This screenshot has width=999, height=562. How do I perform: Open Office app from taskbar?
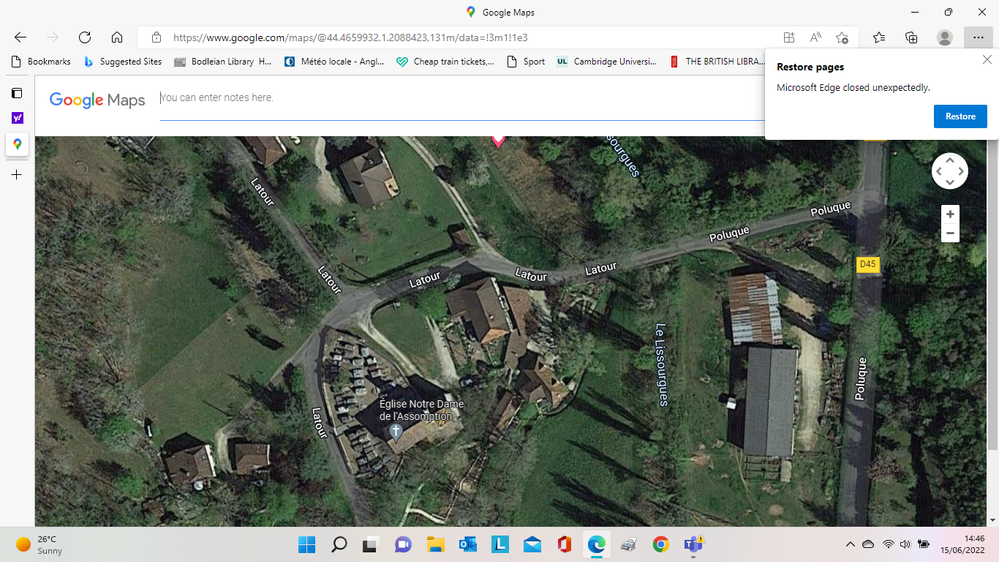point(564,544)
